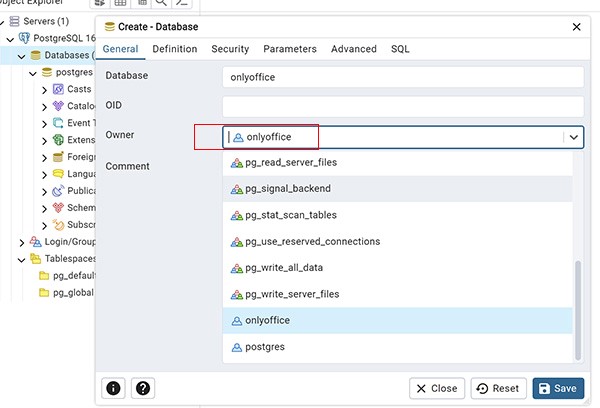Click the Event Triggers icon
600x408 pixels.
pyautogui.click(x=58, y=123)
